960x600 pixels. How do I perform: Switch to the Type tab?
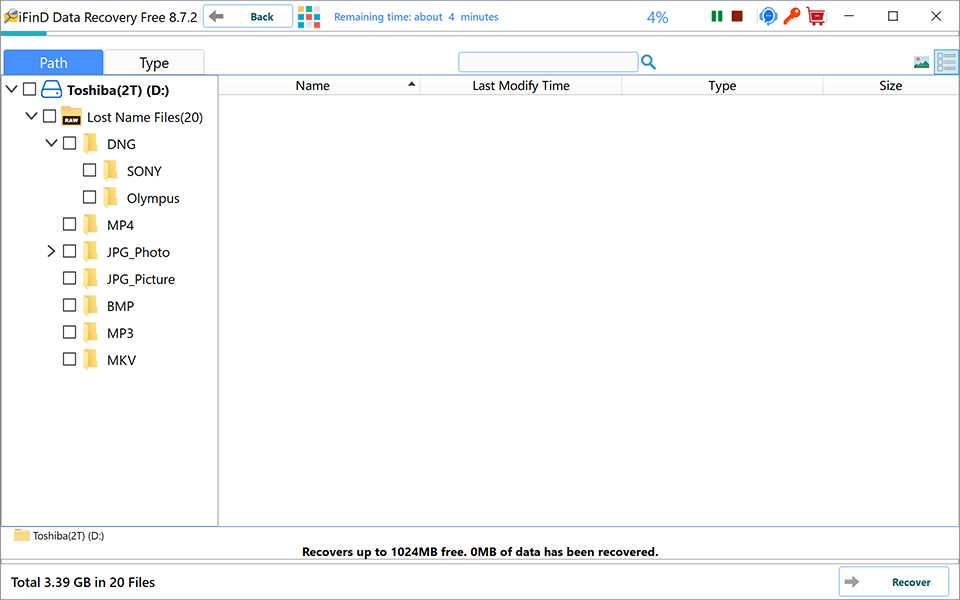tap(154, 62)
